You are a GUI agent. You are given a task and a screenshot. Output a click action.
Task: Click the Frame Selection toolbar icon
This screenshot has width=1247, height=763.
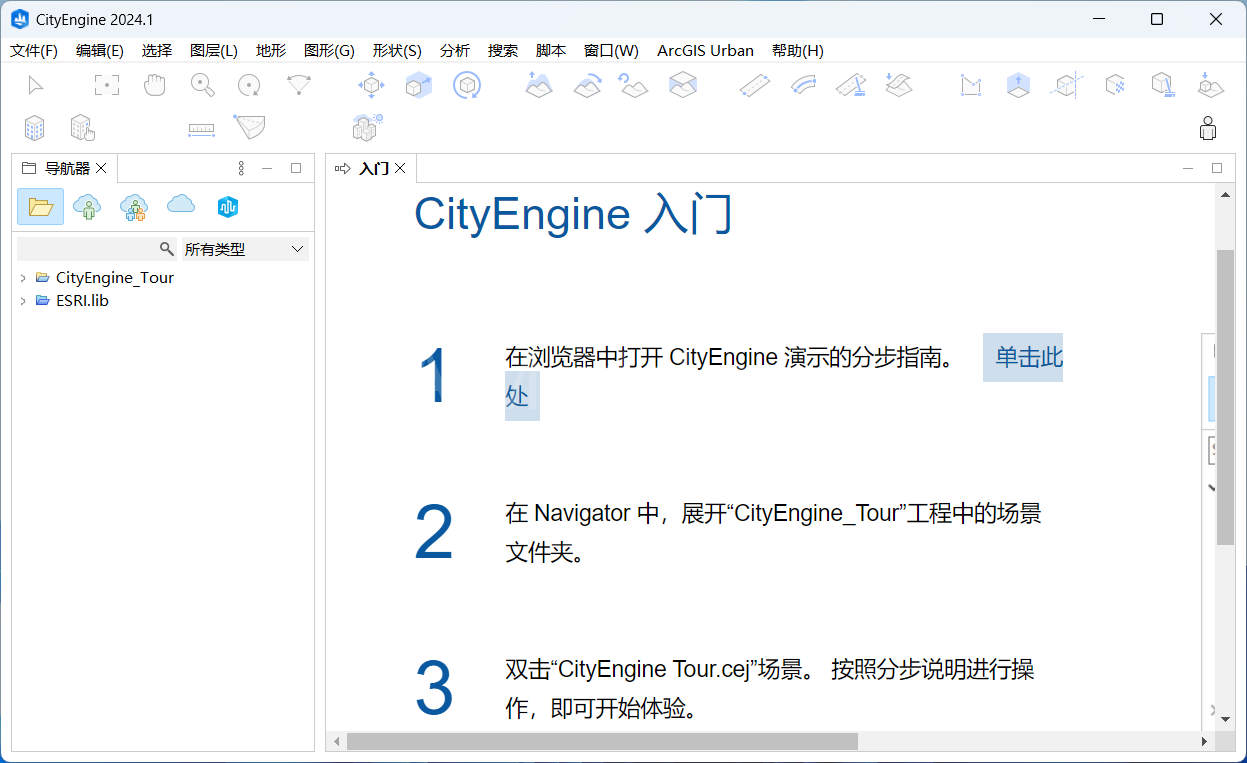(107, 86)
